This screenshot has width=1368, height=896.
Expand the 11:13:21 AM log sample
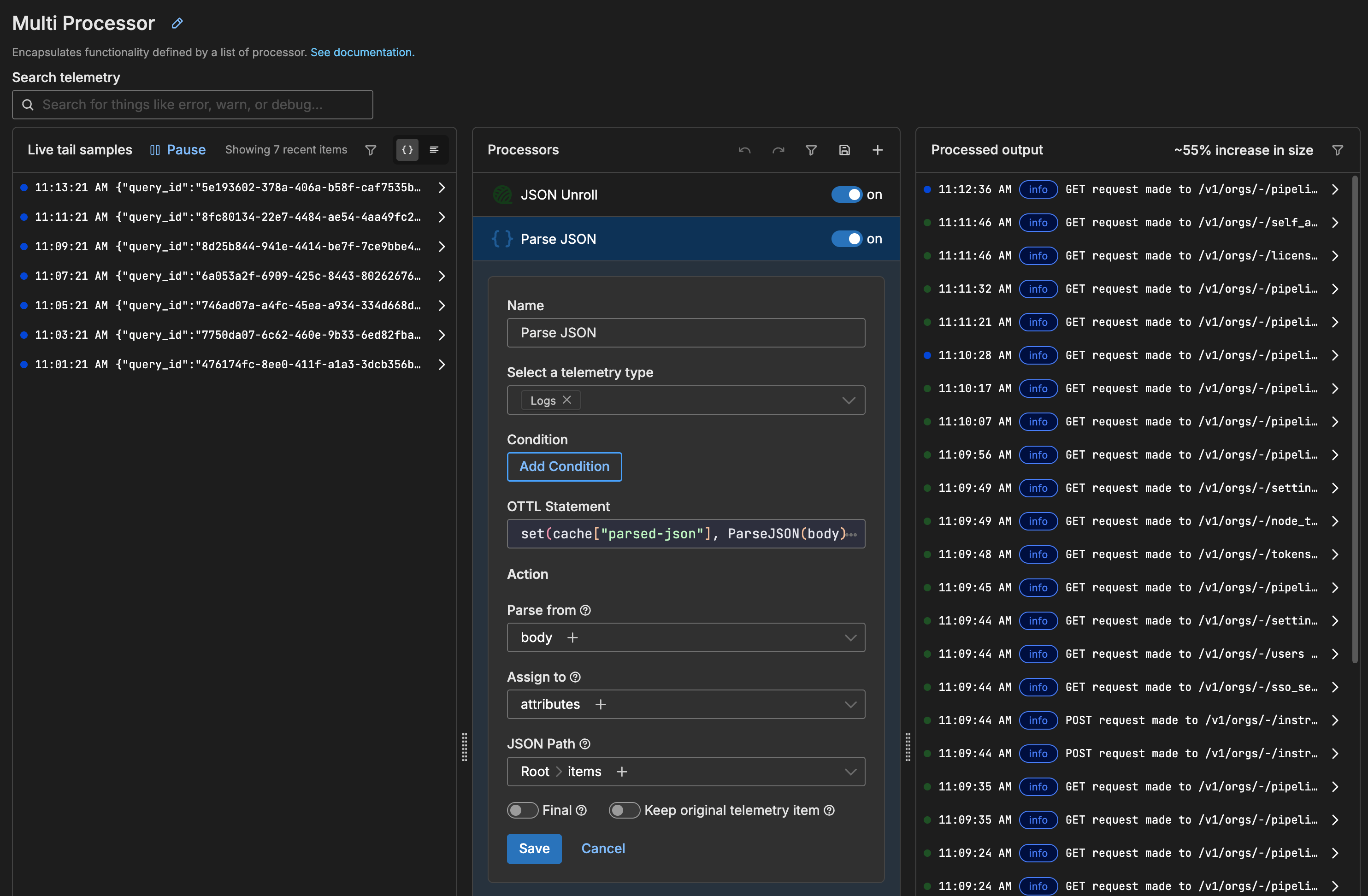(442, 188)
